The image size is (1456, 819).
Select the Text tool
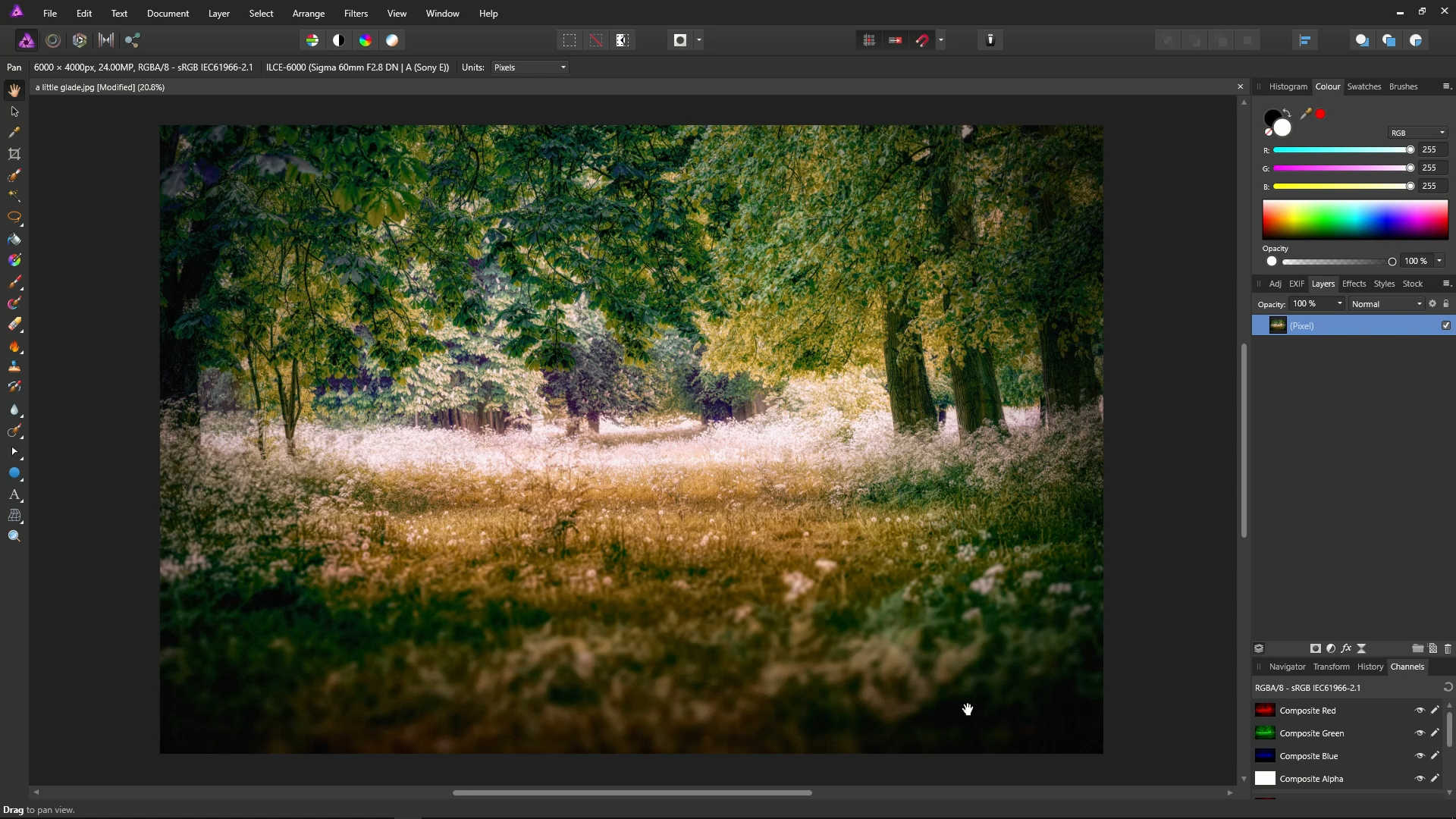(14, 494)
